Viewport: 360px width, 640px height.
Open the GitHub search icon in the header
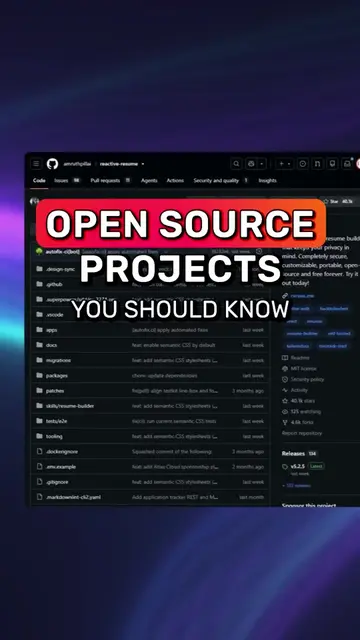click(x=236, y=164)
